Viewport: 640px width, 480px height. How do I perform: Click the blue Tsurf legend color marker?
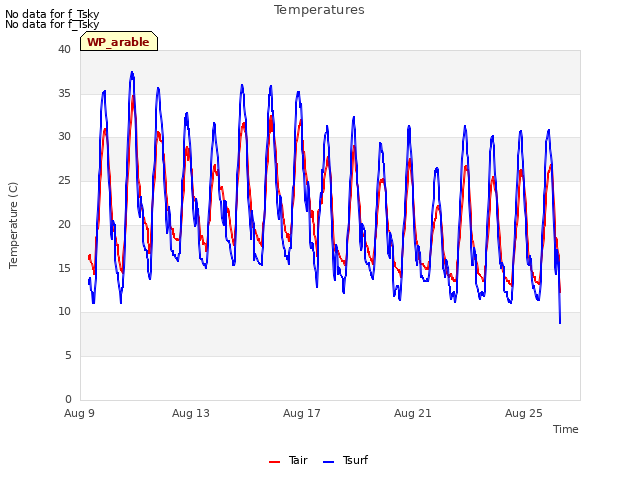tap(328, 462)
